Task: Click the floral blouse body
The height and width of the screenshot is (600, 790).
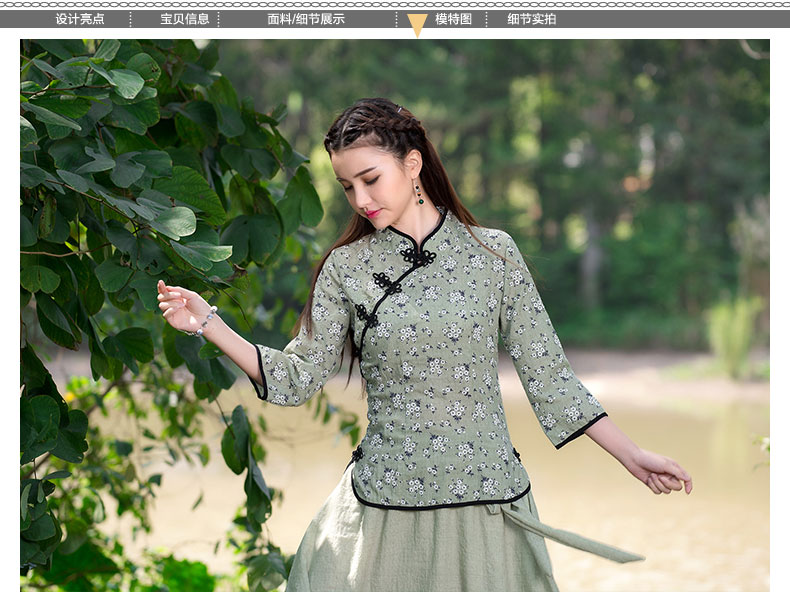Action: coord(440,380)
